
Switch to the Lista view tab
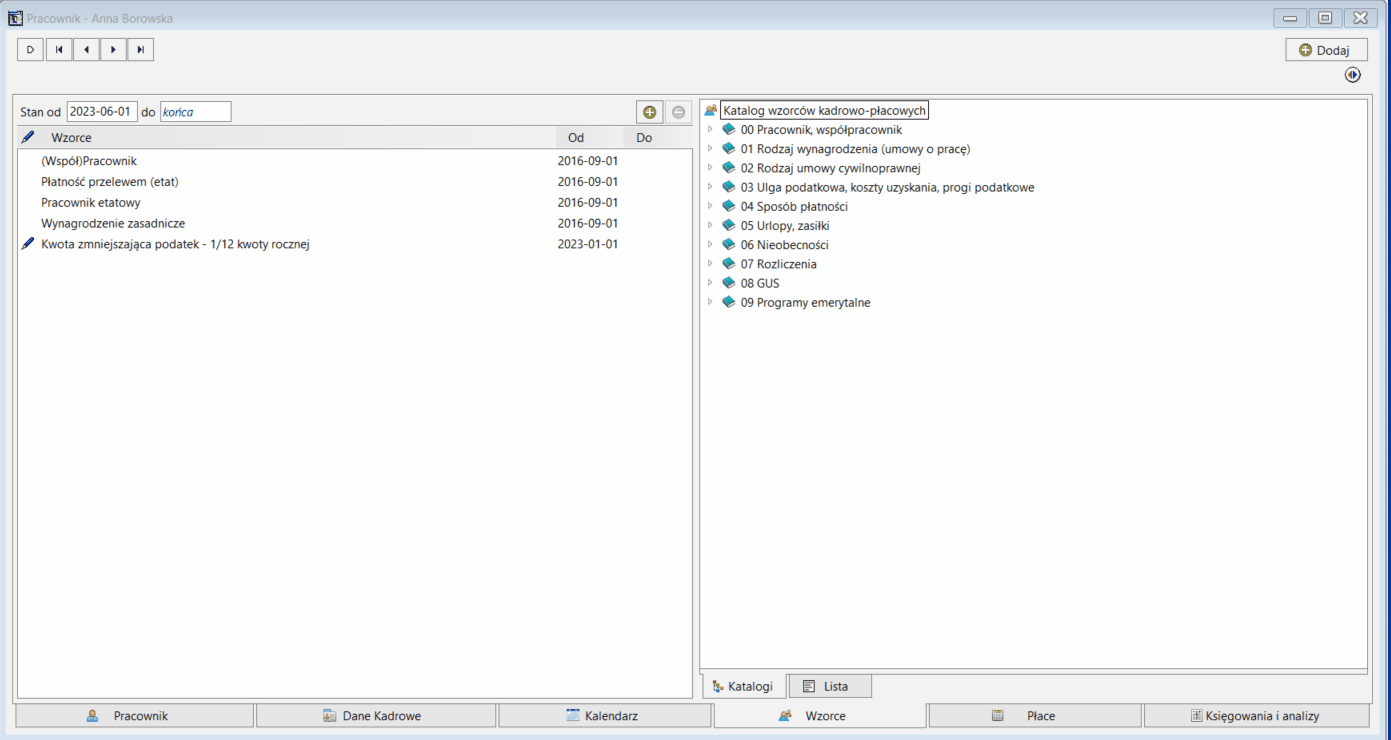click(830, 686)
